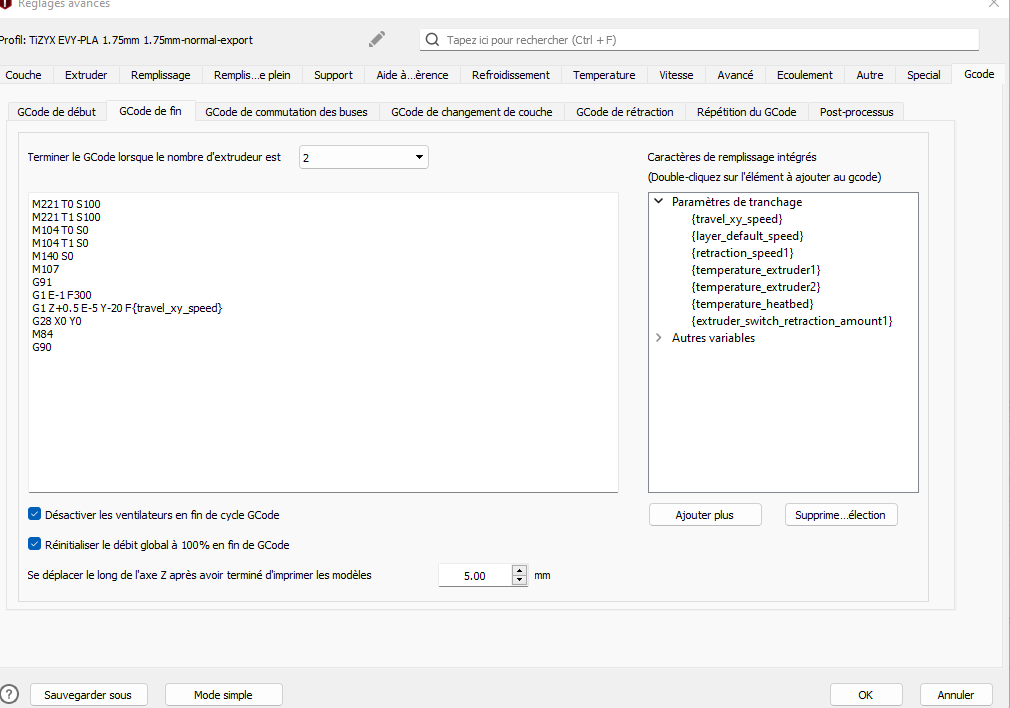Open the Aide à...èrence tab
Image resolution: width=1010 pixels, height=708 pixels.
point(412,75)
